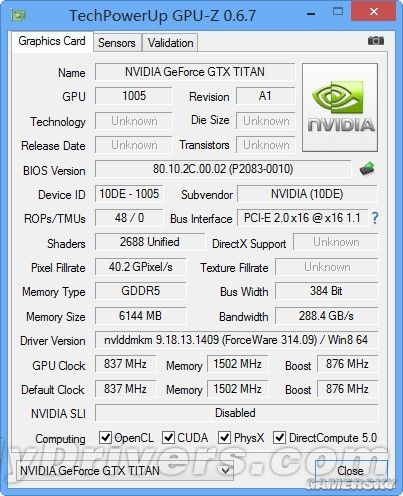Click the BIOS Version label text

coord(54,171)
